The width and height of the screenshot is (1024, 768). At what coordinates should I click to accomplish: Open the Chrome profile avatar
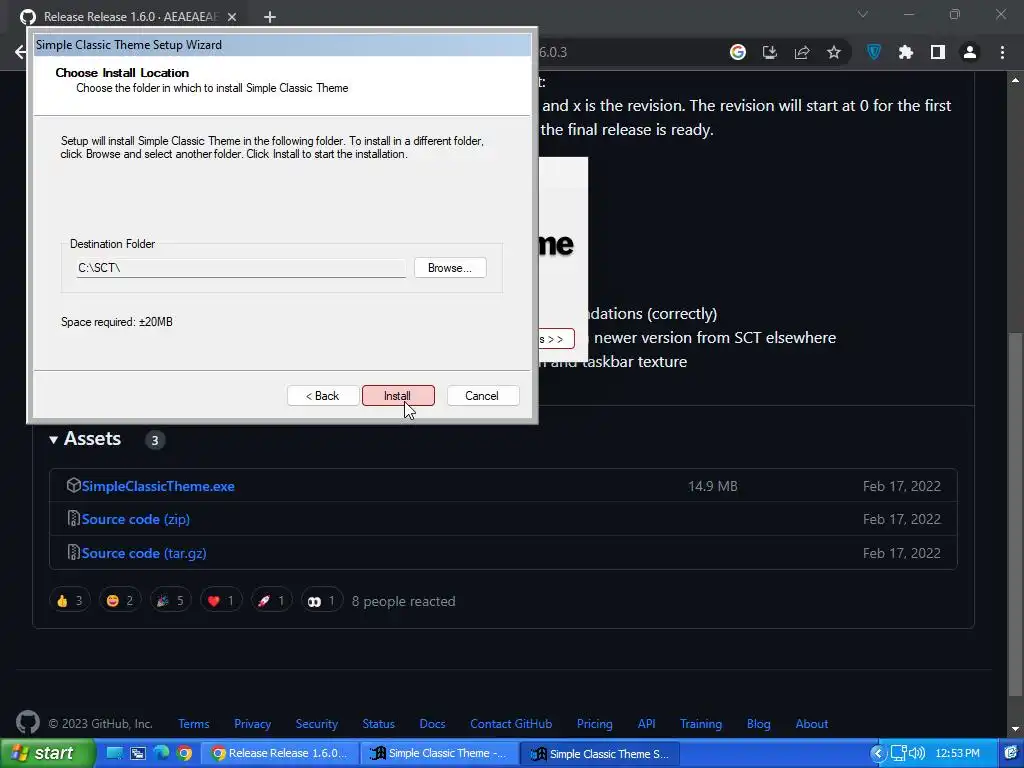click(x=970, y=52)
